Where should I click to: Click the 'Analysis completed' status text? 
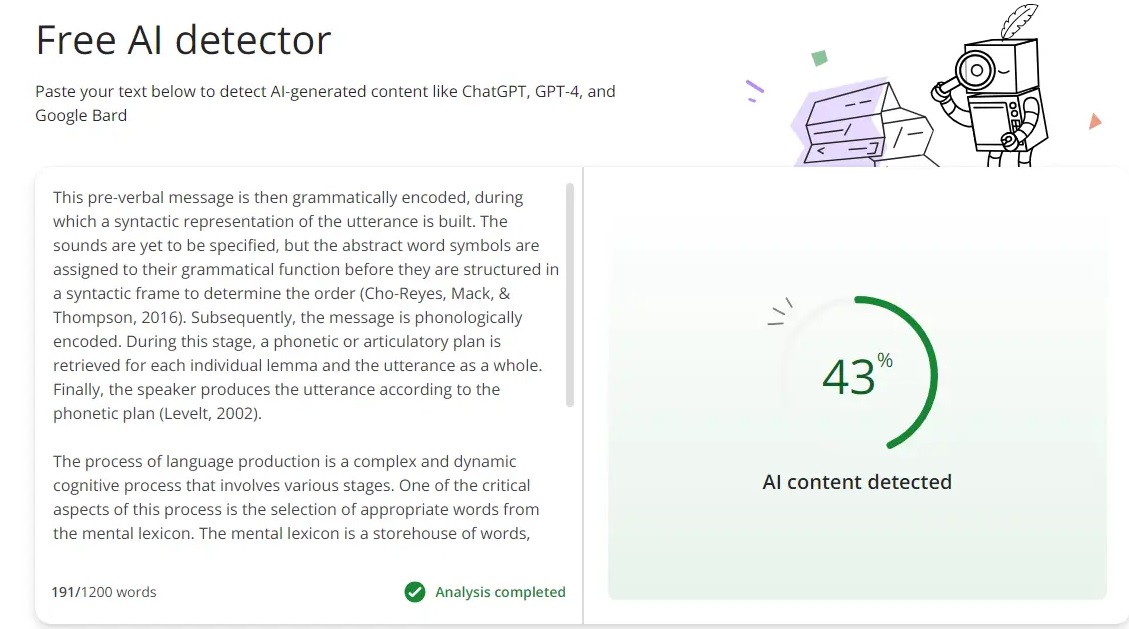pyautogui.click(x=500, y=592)
